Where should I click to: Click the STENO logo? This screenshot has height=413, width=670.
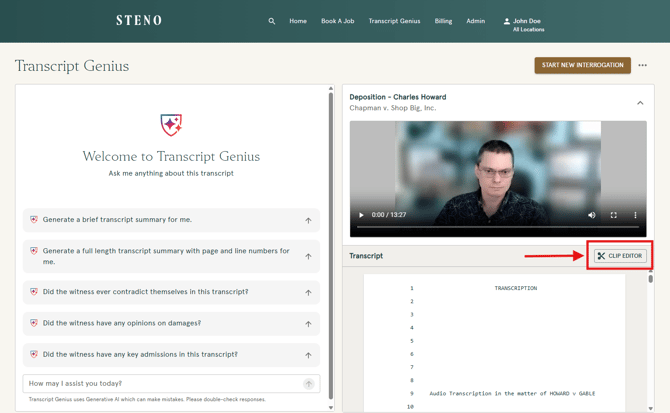coord(139,20)
